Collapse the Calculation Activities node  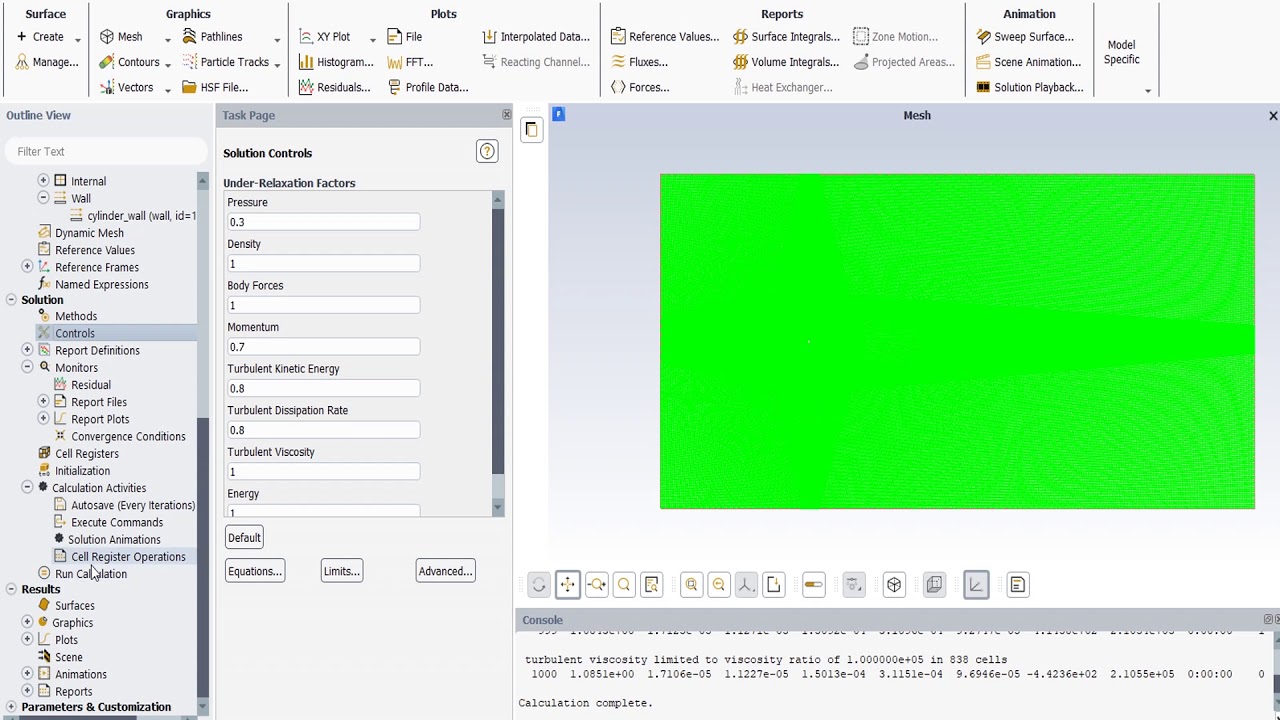(27, 487)
